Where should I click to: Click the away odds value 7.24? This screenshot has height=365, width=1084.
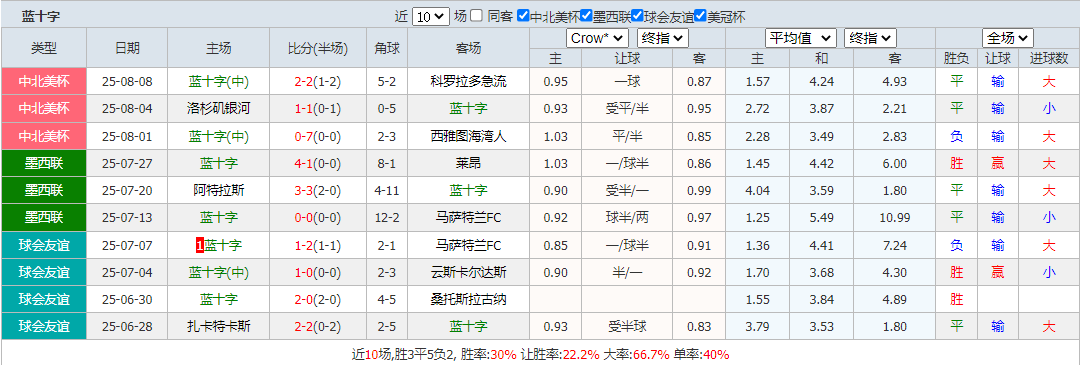point(894,245)
